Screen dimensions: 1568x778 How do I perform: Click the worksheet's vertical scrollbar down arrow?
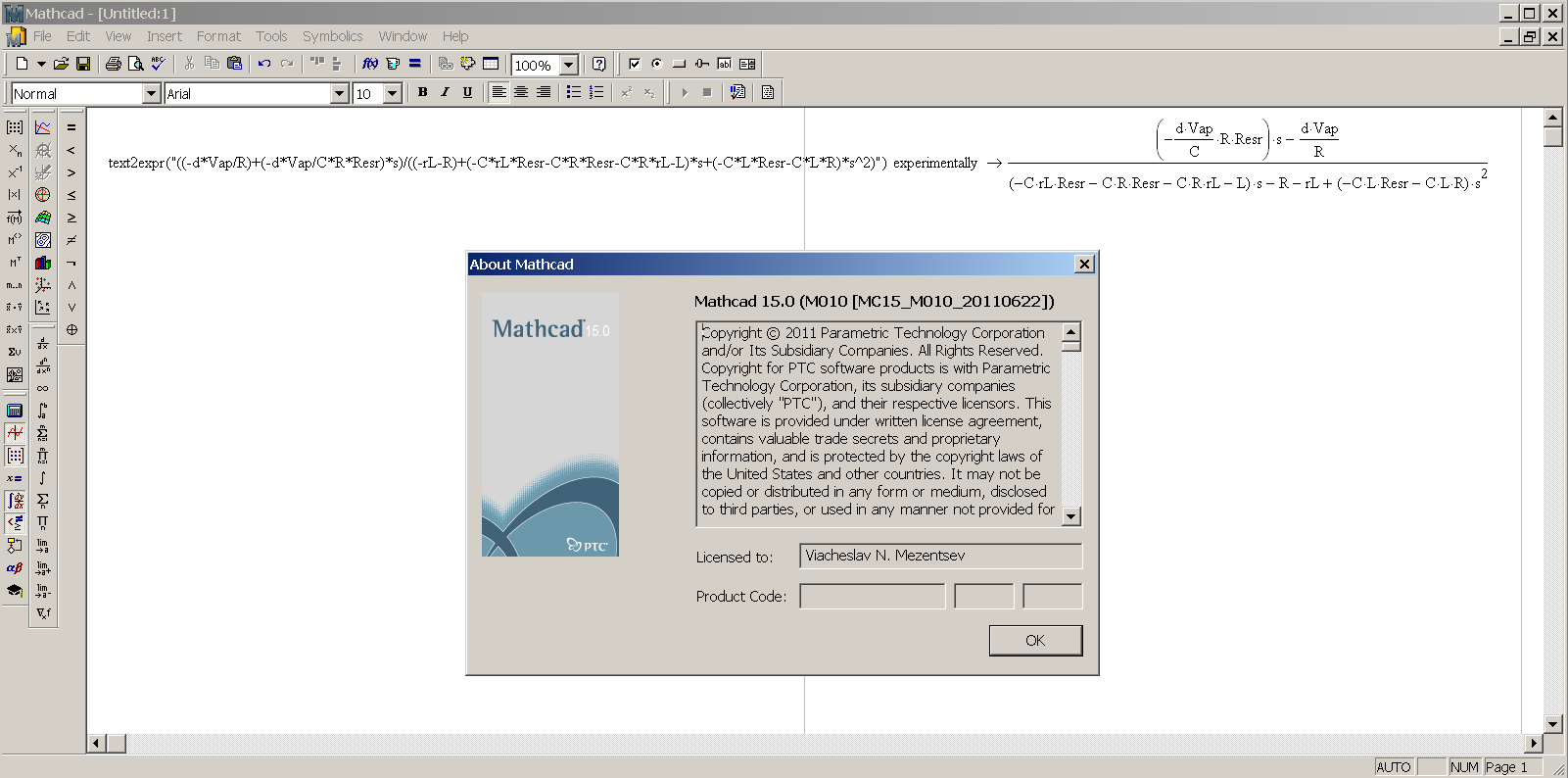[1553, 724]
